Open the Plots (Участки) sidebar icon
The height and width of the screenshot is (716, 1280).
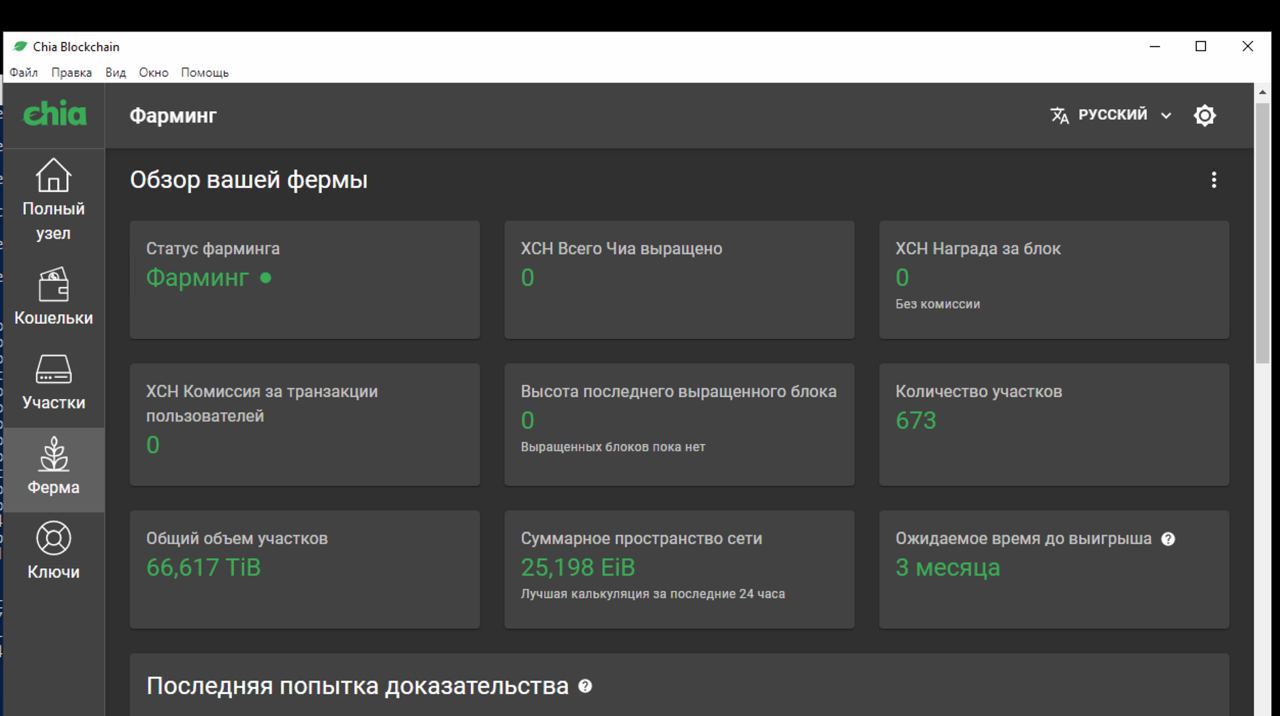pyautogui.click(x=53, y=370)
